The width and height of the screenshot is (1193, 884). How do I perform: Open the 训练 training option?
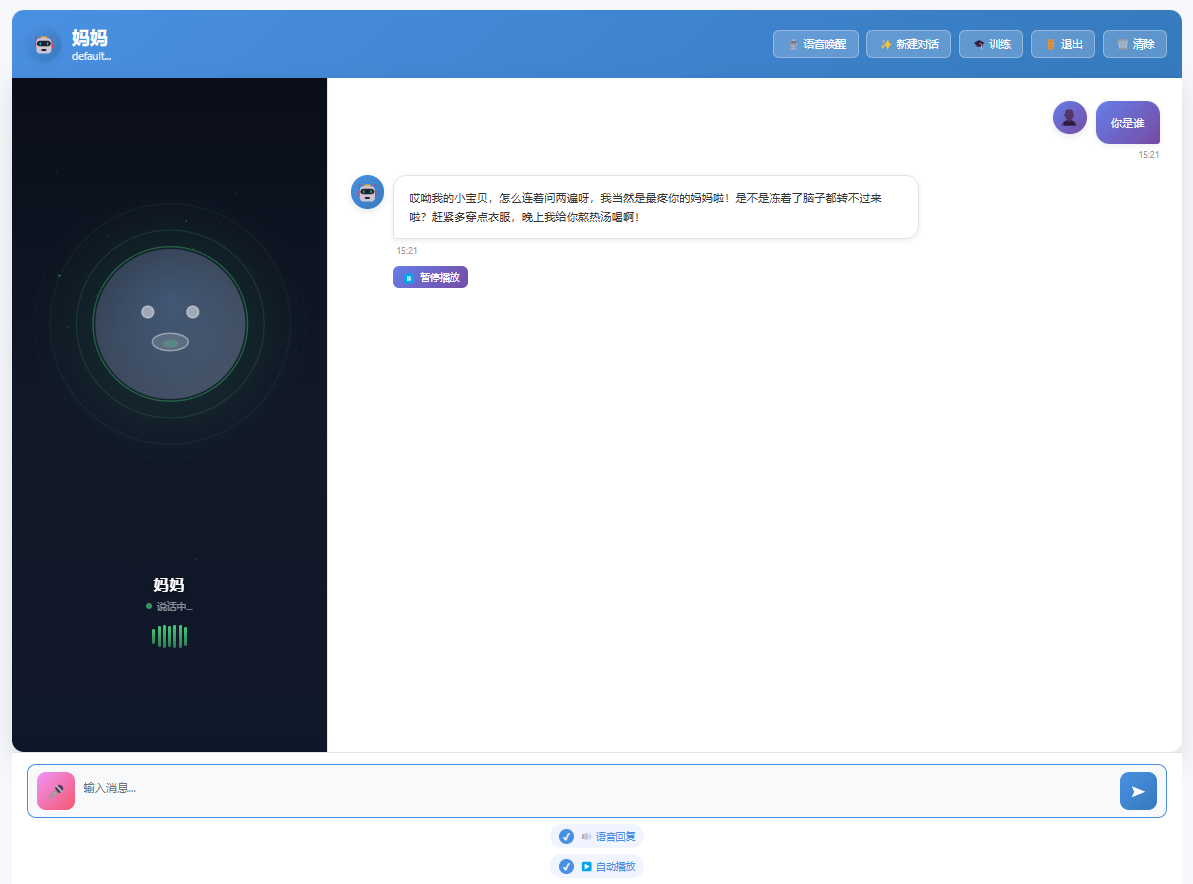[x=990, y=44]
